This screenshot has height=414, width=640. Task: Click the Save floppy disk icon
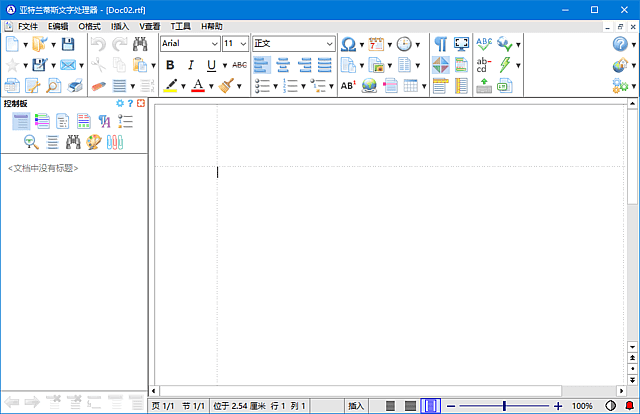pos(68,45)
